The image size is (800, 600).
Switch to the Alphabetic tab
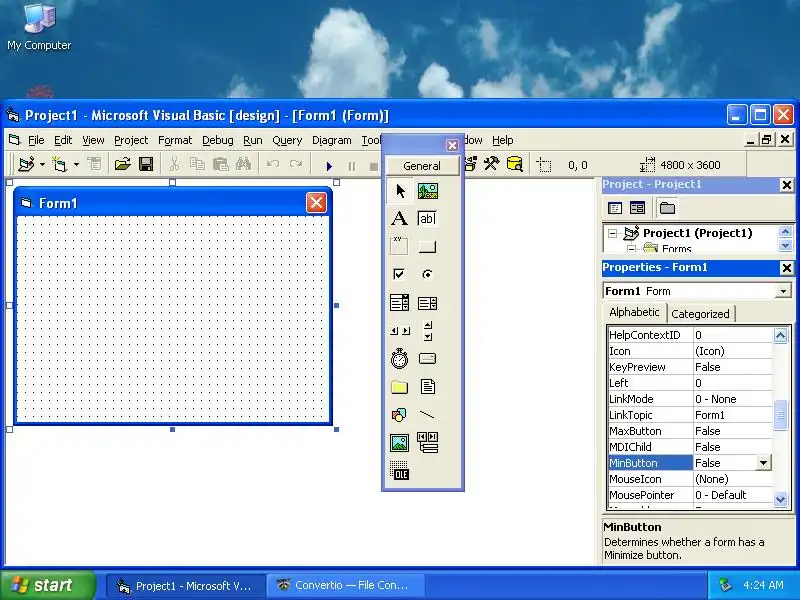pyautogui.click(x=634, y=312)
